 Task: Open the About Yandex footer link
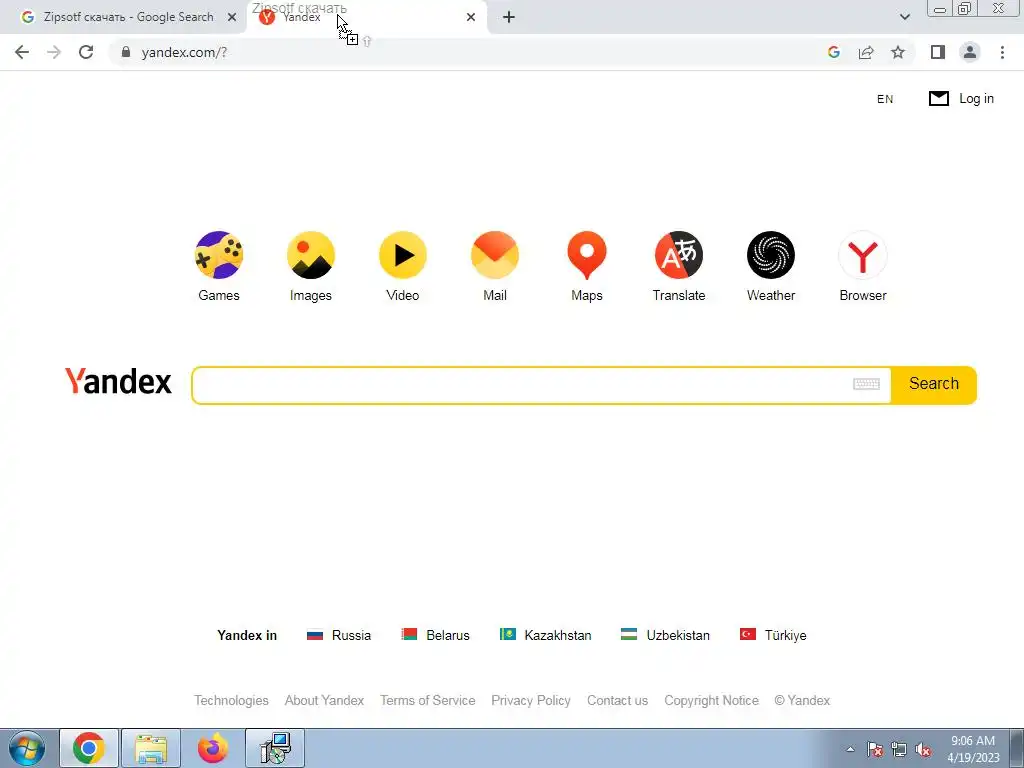coord(325,701)
